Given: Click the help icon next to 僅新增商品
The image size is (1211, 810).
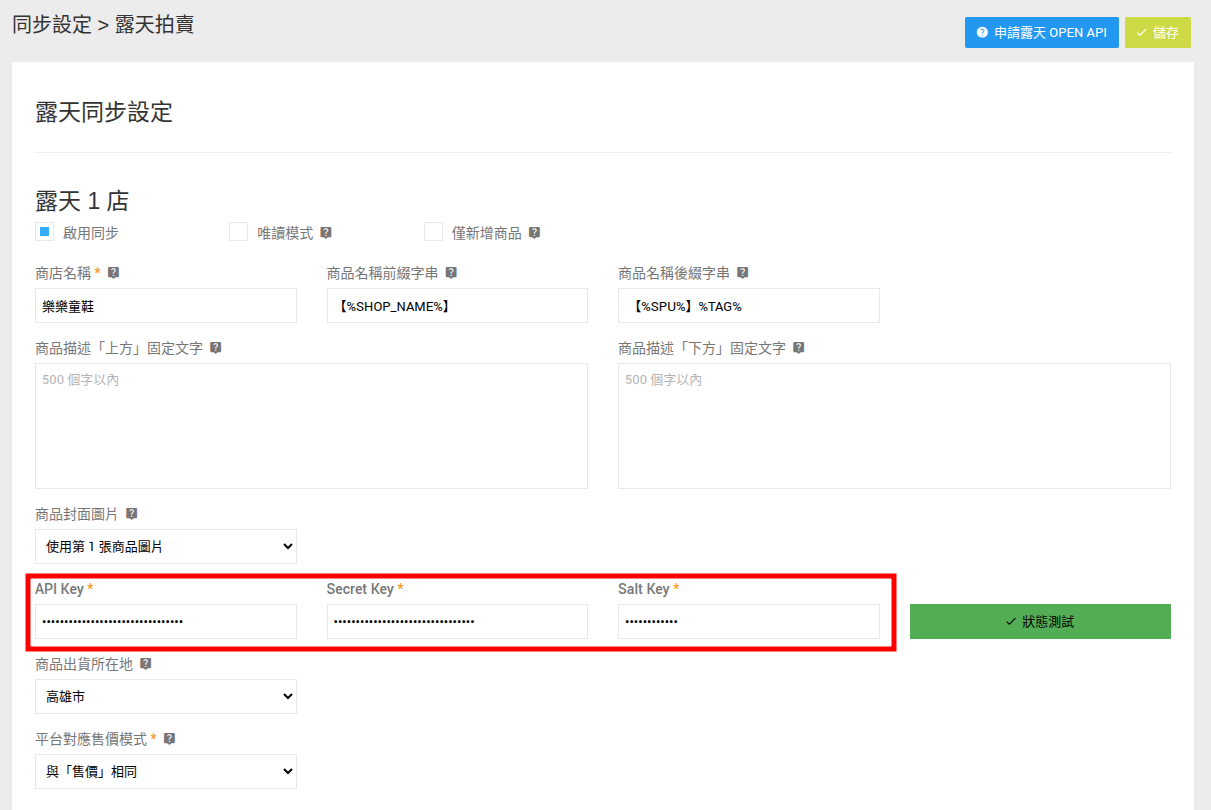Looking at the screenshot, I should [535, 232].
